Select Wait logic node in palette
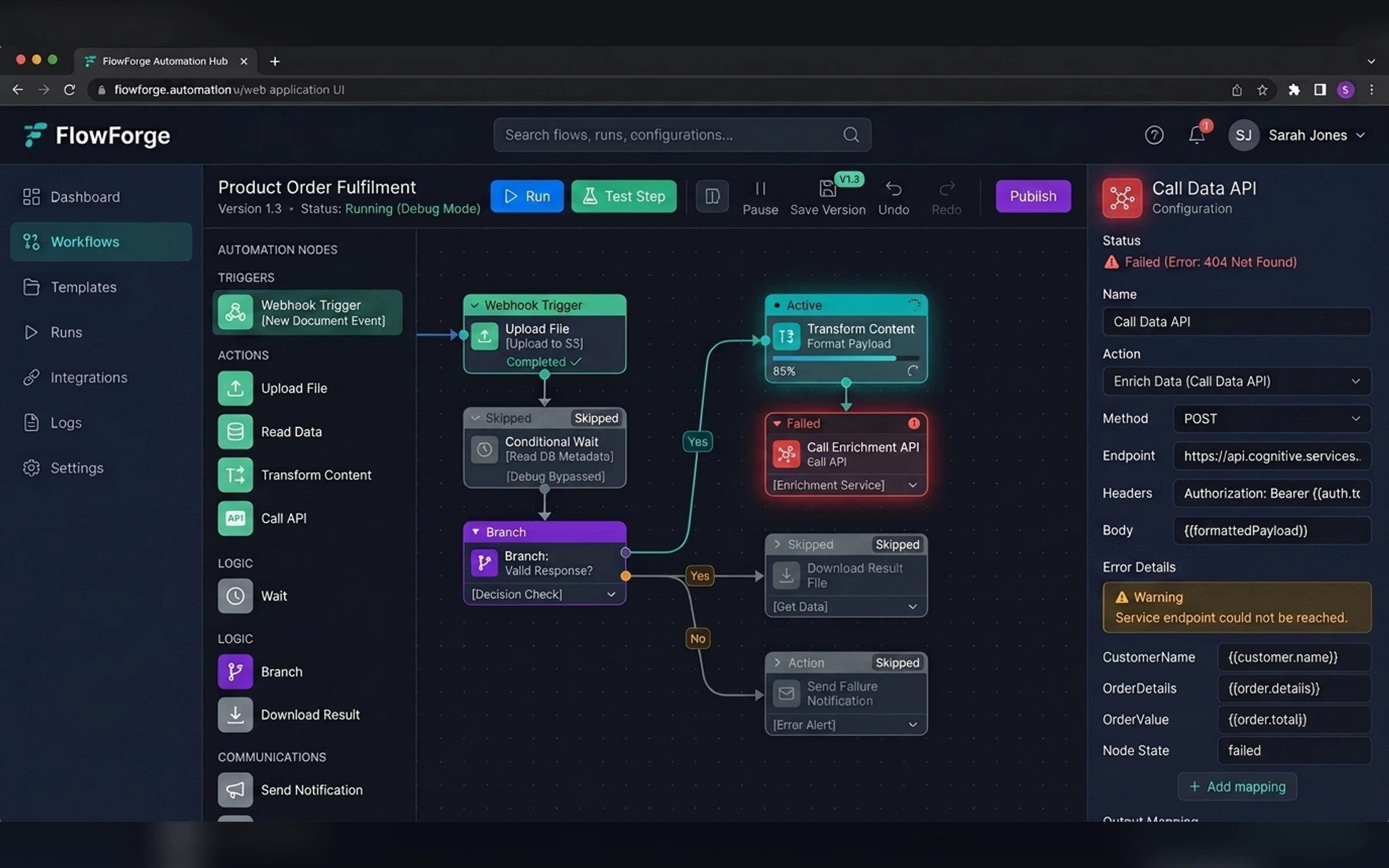The width and height of the screenshot is (1389, 868). 307,596
